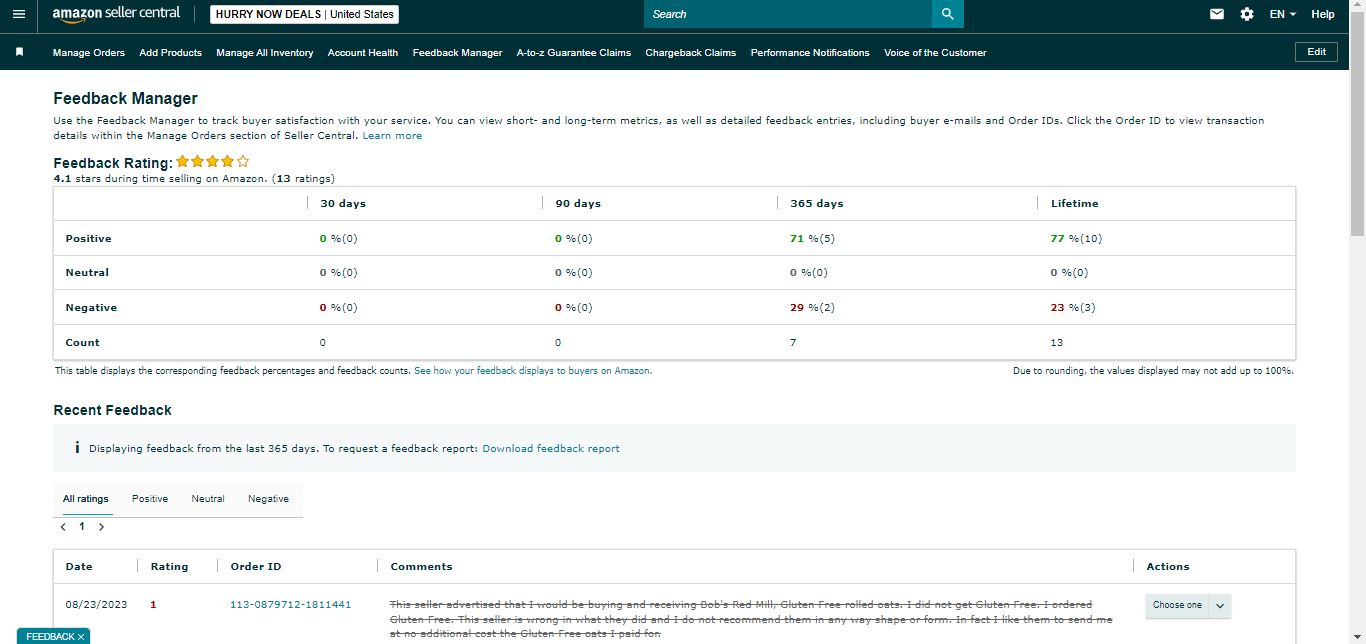Close the FEEDBACK tab at bottom
This screenshot has width=1366, height=644.
[x=81, y=636]
